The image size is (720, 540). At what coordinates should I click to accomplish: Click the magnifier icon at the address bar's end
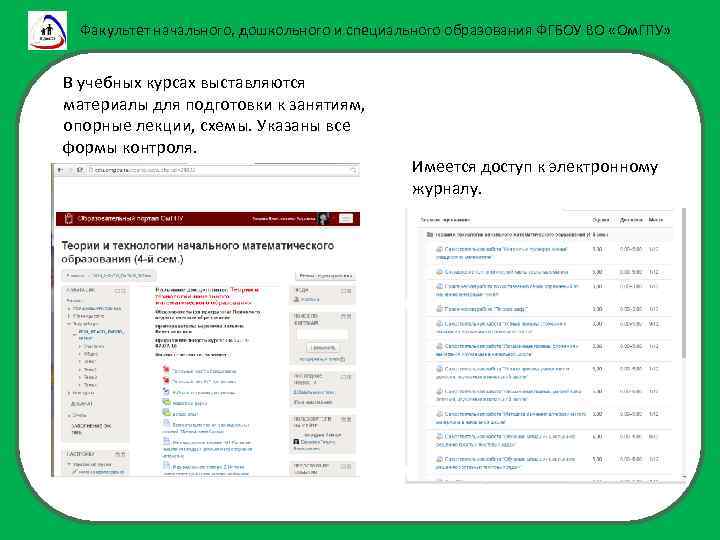pos(354,170)
